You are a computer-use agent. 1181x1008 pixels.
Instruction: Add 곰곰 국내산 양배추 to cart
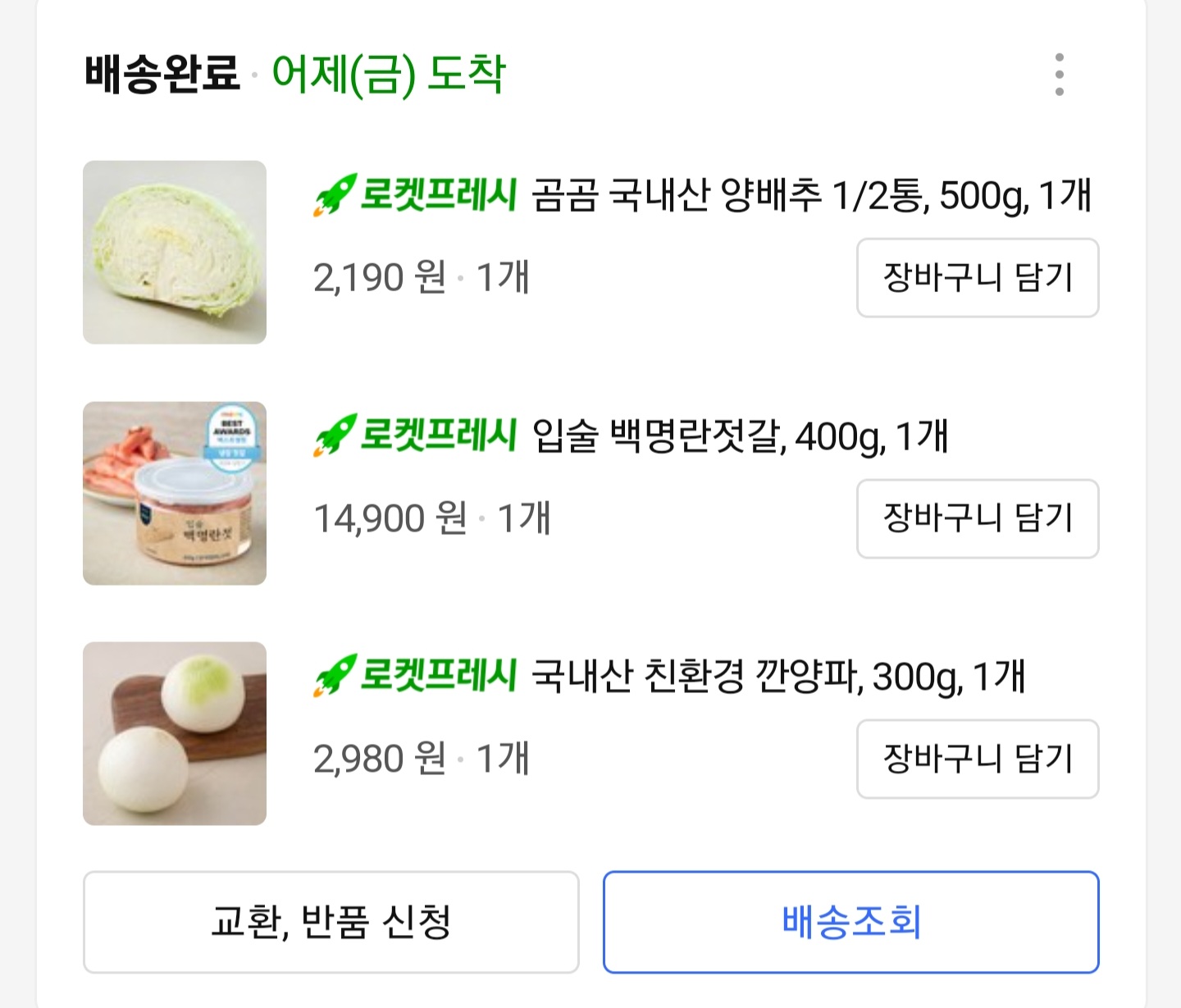point(976,279)
